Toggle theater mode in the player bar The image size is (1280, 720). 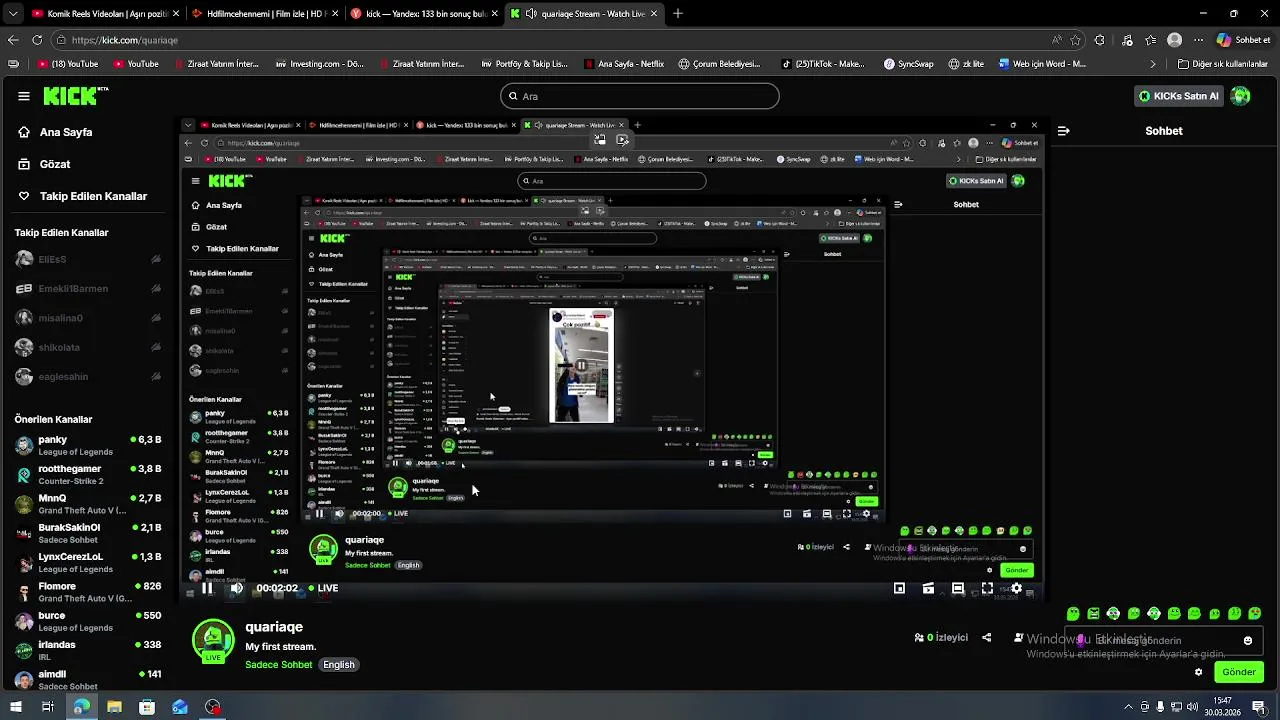(958, 588)
